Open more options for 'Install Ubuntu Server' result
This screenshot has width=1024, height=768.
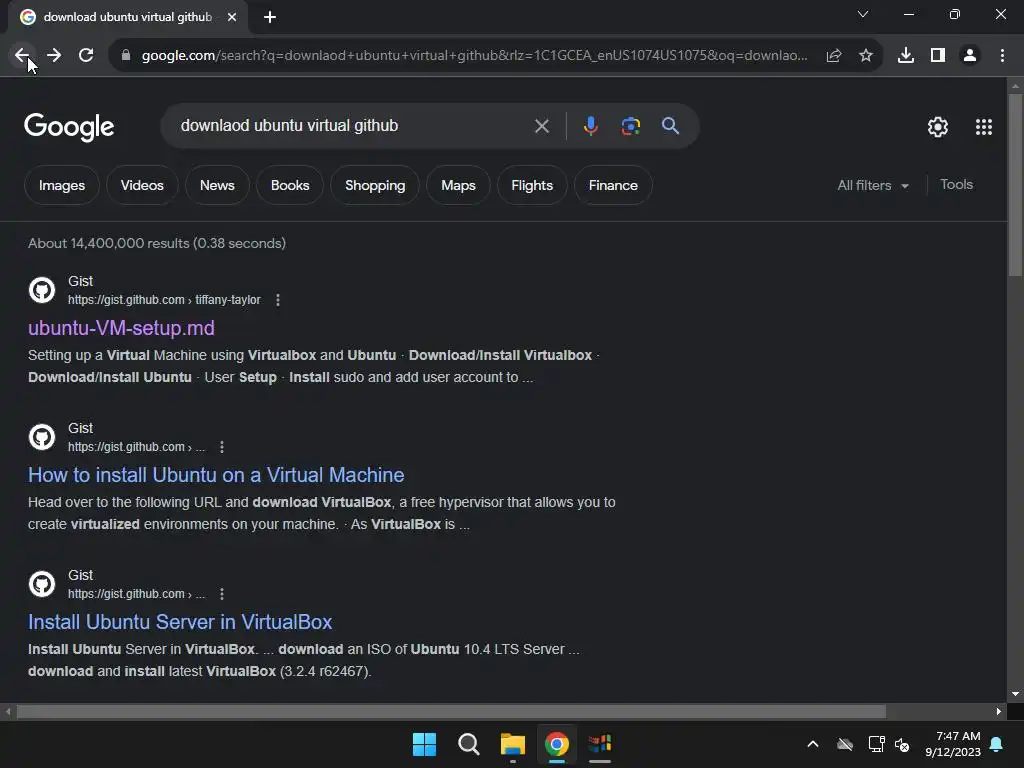pos(222,594)
